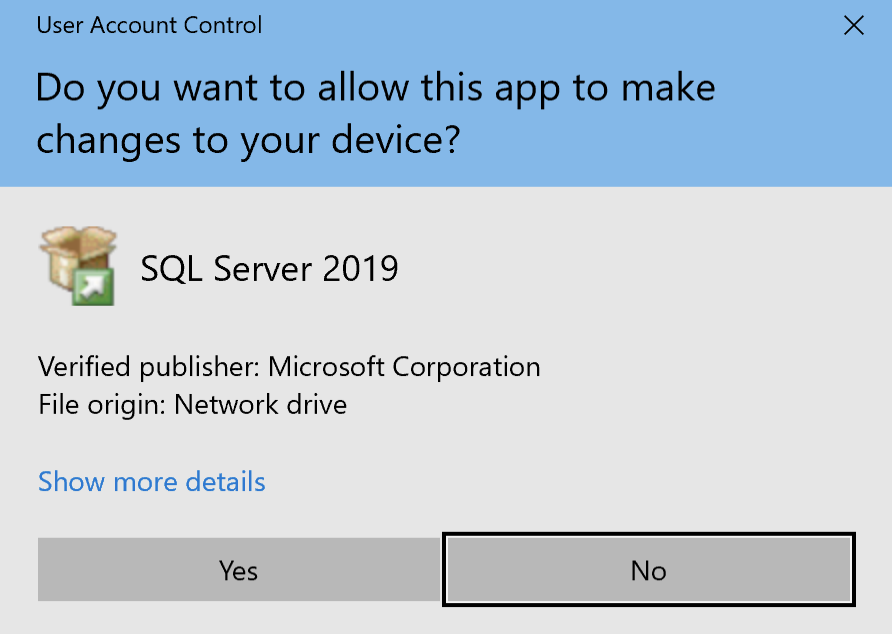This screenshot has width=892, height=634.
Task: Click the Network drive origin text
Action: [x=261, y=405]
